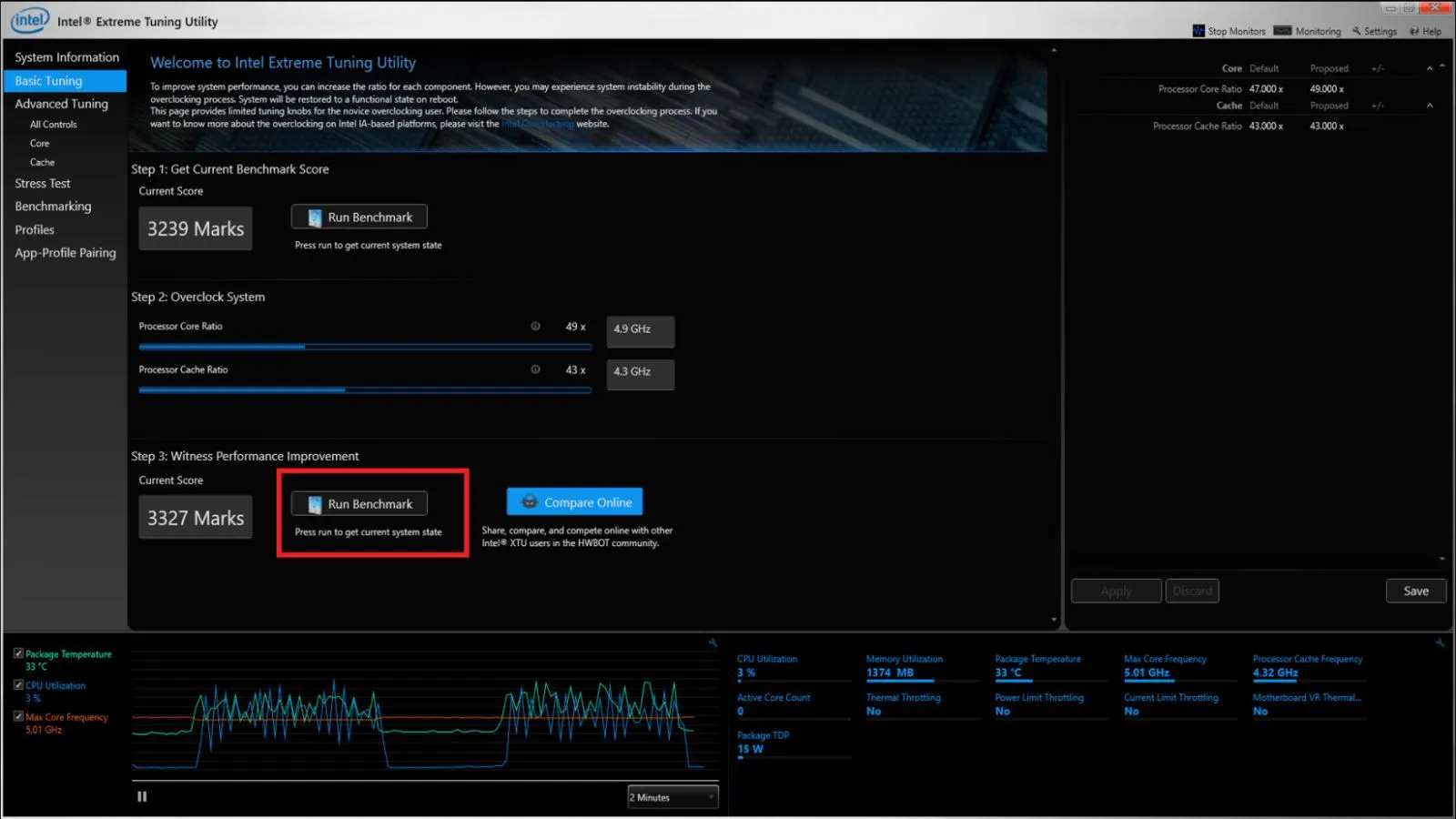This screenshot has width=1456, height=819.
Task: Click the scroll-down arrow of the main panel
Action: [x=1054, y=620]
